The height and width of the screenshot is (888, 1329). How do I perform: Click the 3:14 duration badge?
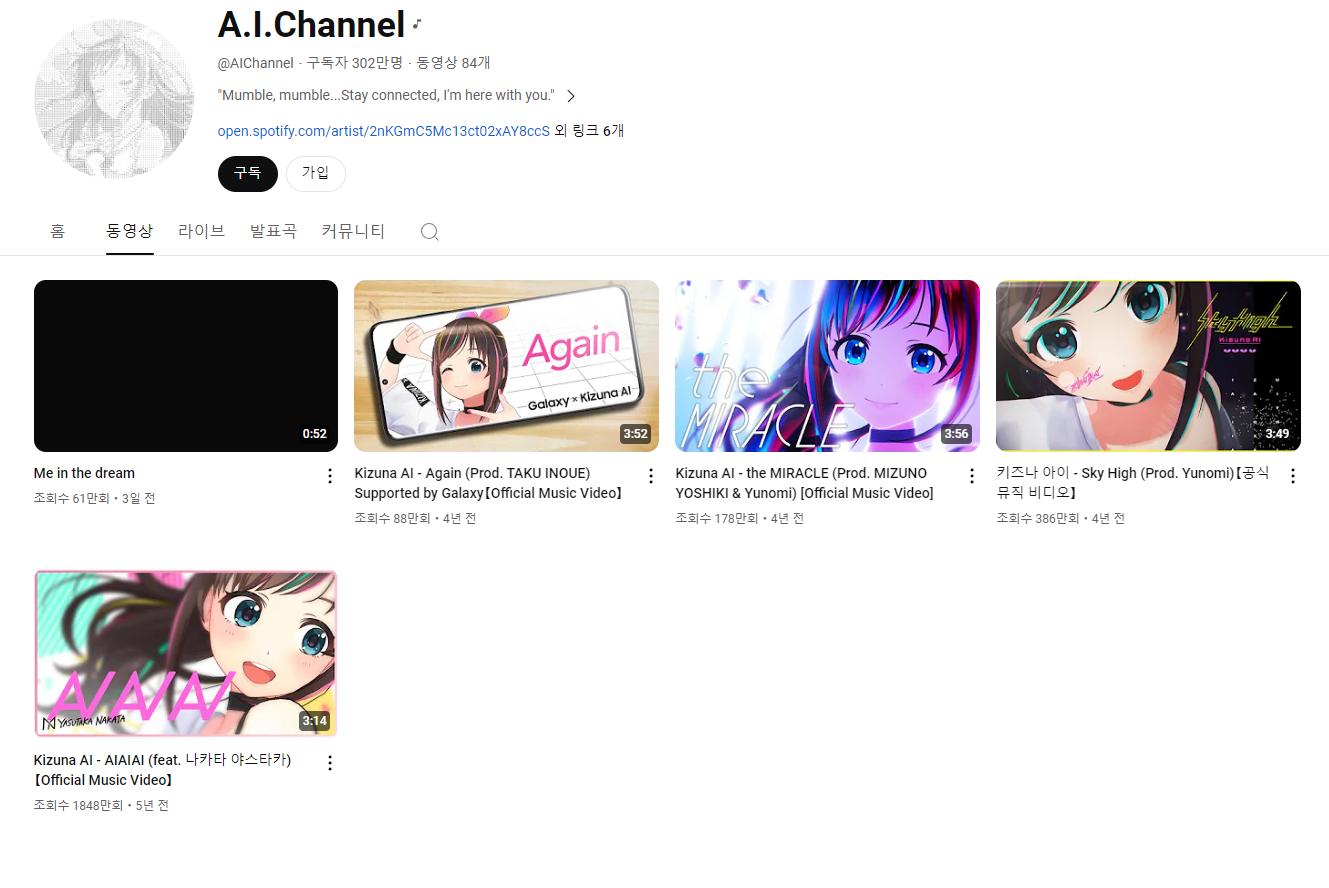point(314,720)
